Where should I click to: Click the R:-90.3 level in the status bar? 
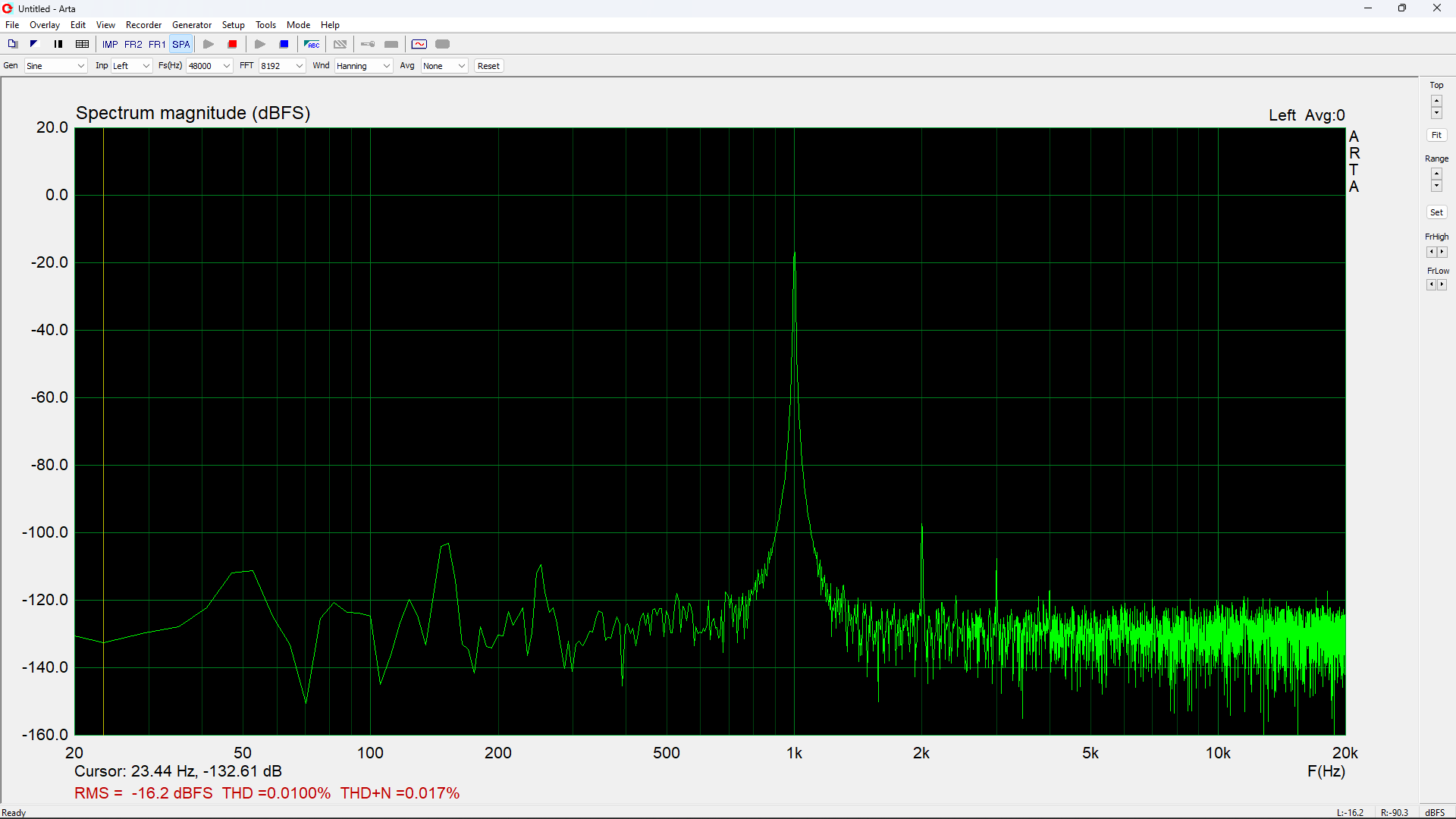pyautogui.click(x=1395, y=813)
